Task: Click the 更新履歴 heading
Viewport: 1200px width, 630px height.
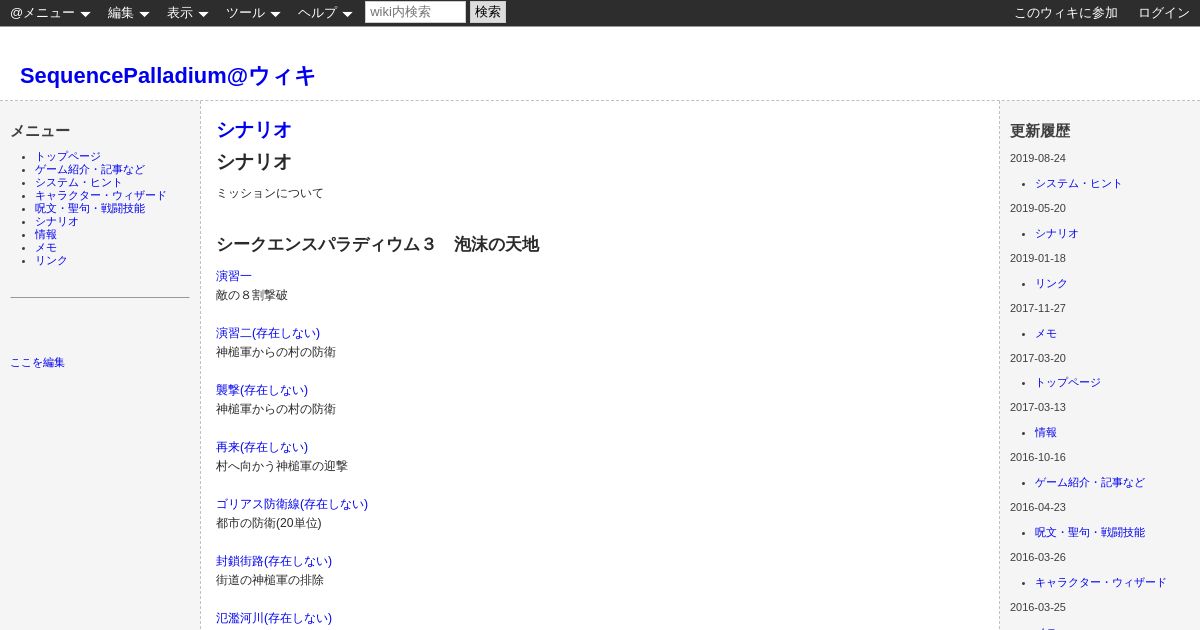Action: [x=1040, y=131]
